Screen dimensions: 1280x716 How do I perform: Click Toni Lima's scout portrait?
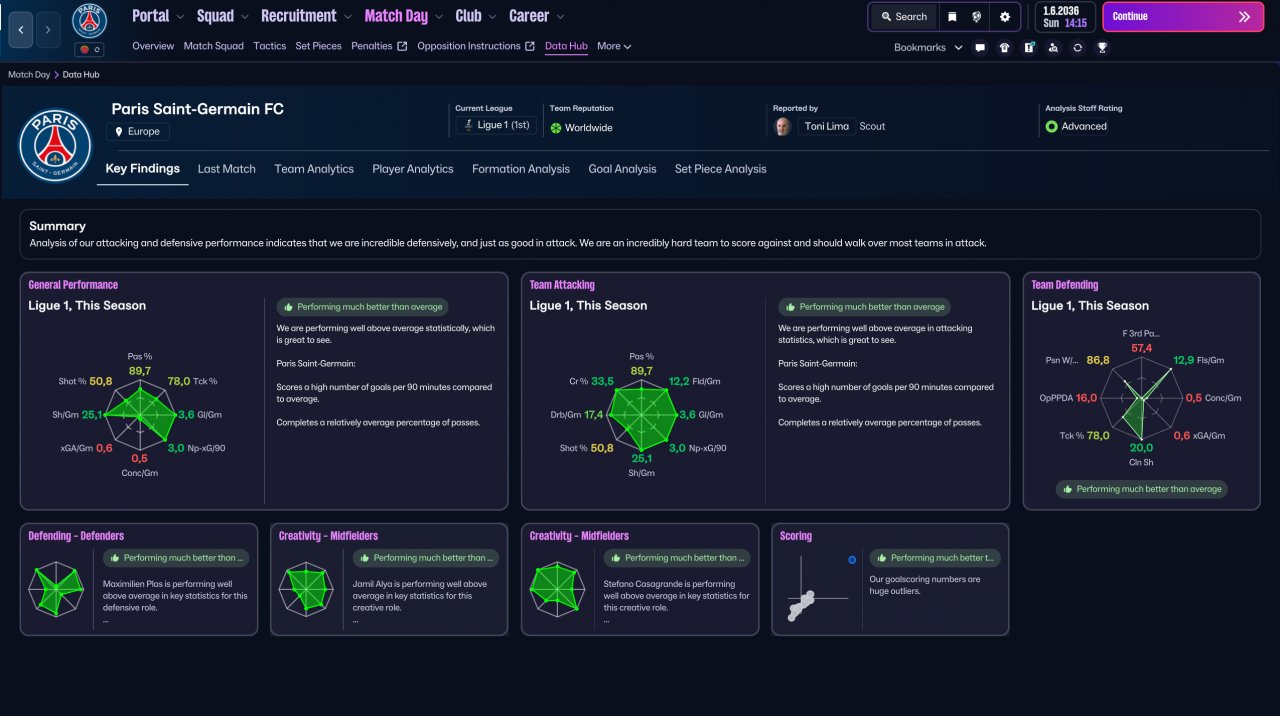pos(783,126)
